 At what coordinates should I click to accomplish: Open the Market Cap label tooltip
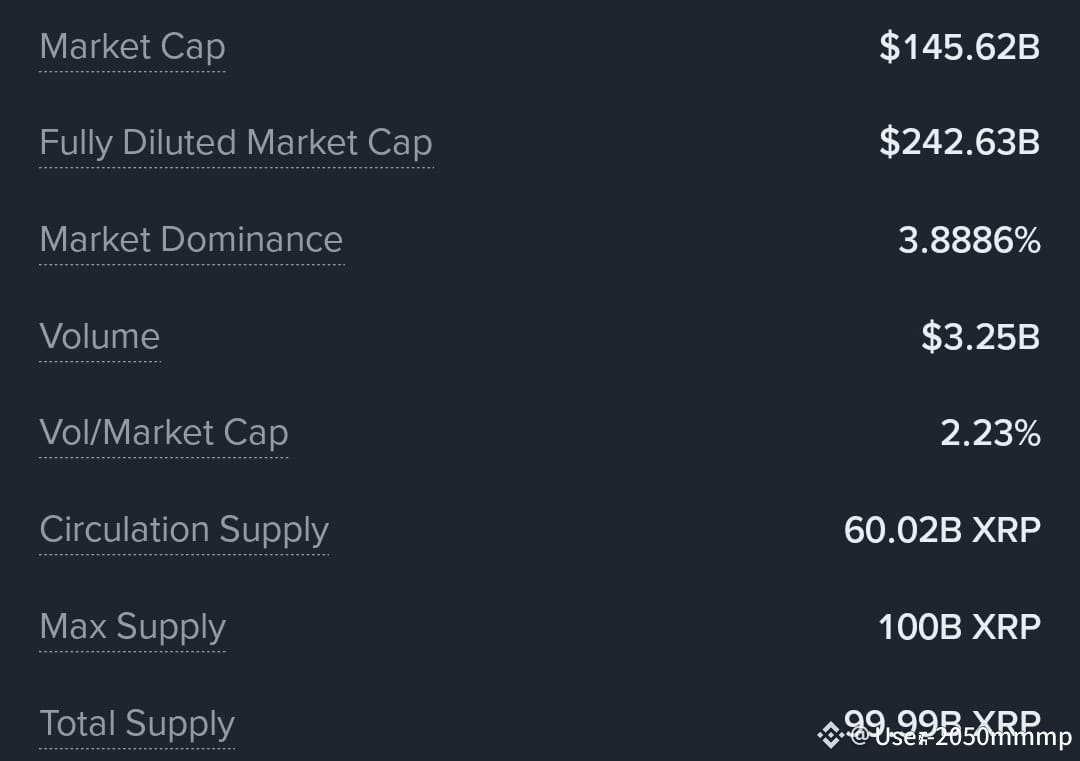tap(132, 48)
